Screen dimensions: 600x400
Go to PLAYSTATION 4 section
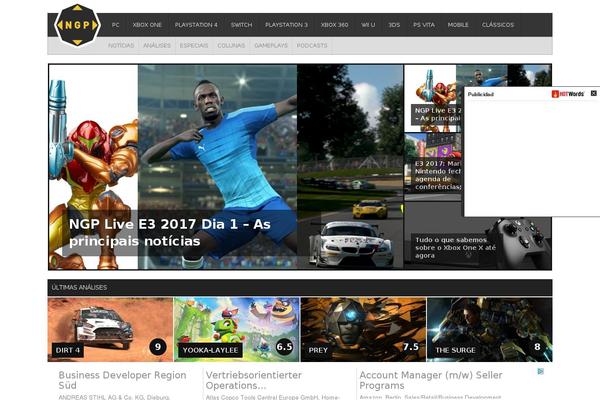point(196,25)
